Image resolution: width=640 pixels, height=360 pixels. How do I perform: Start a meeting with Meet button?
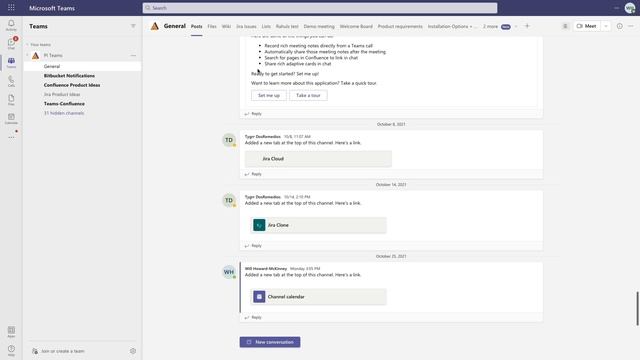click(587, 26)
